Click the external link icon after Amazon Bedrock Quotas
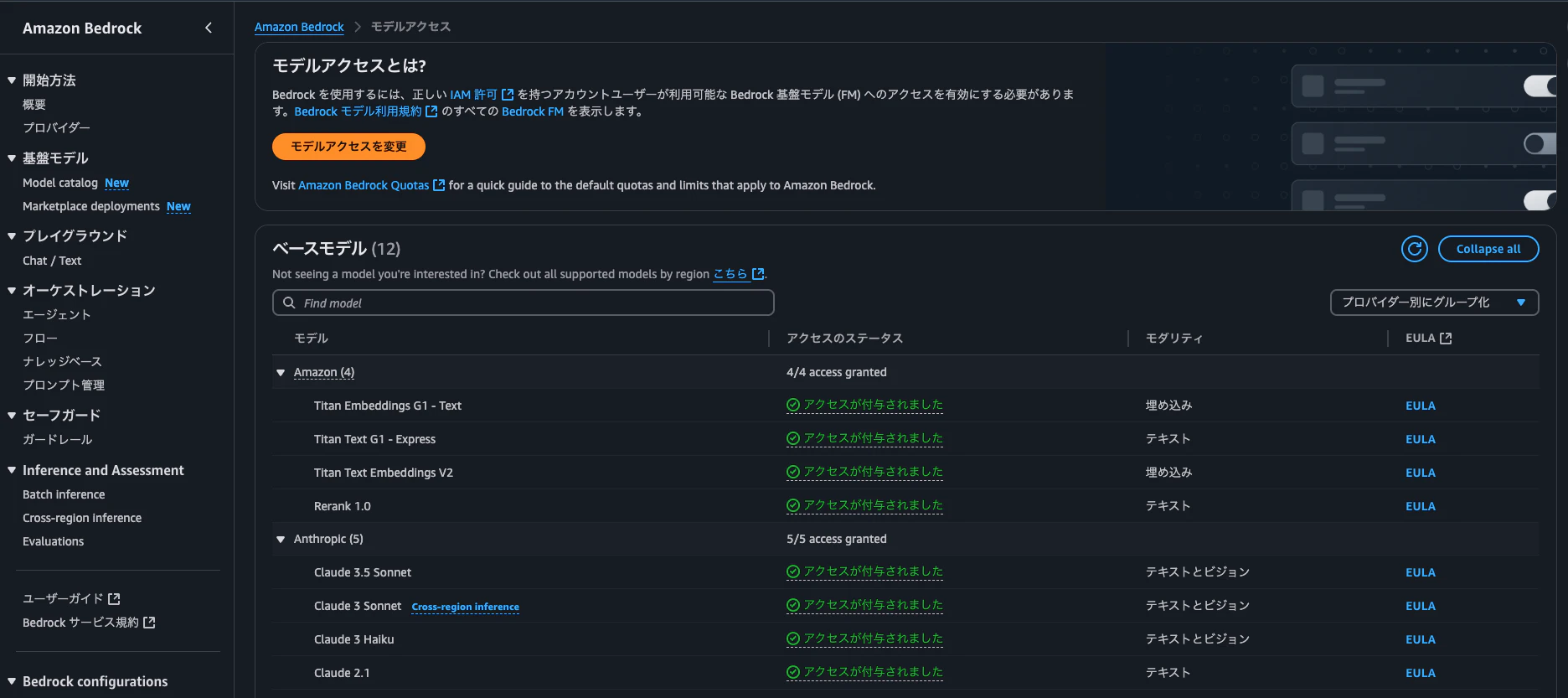The width and height of the screenshot is (1568, 698). point(439,185)
